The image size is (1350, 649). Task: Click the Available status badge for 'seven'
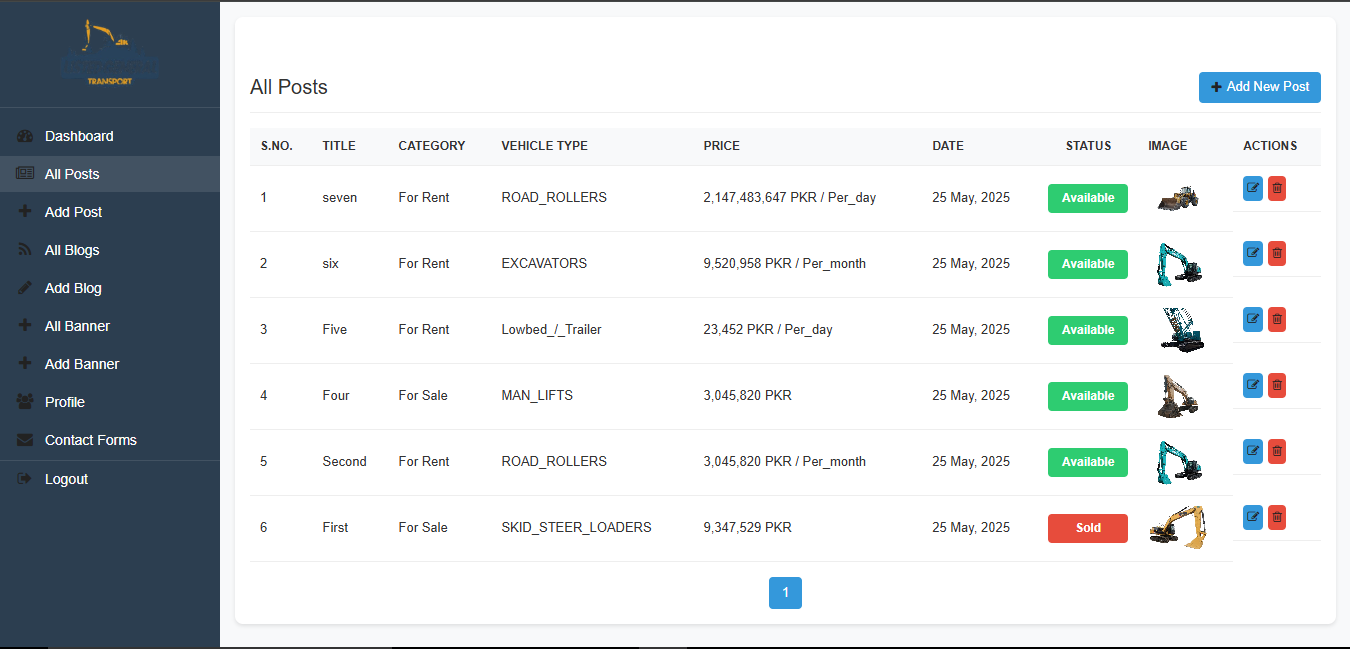[1088, 198]
